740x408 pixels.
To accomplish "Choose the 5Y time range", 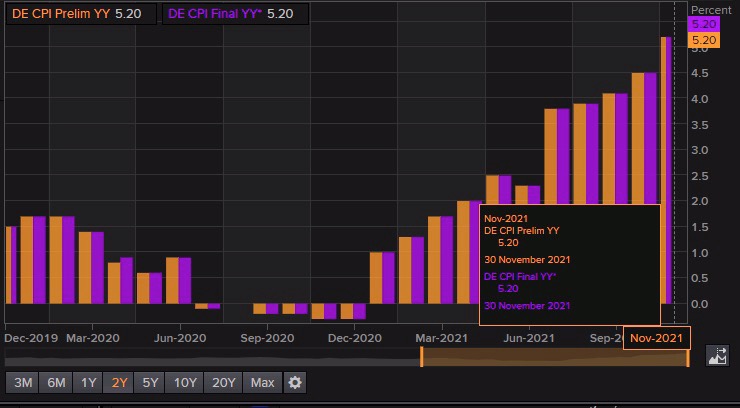I will 151,382.
